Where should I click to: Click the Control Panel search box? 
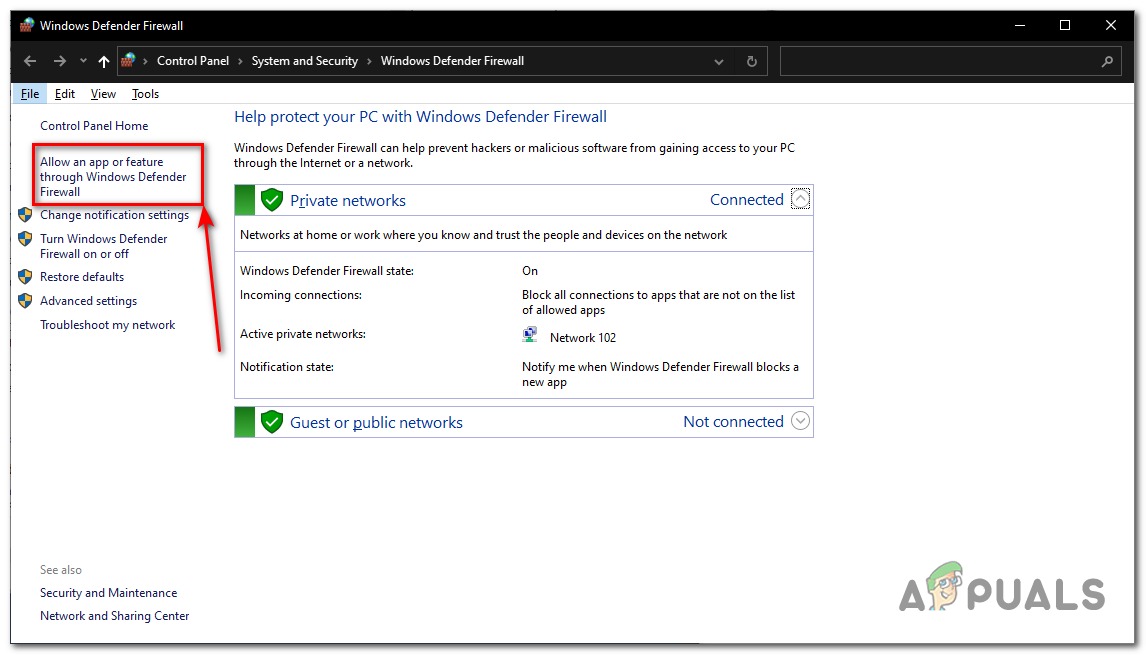(940, 61)
